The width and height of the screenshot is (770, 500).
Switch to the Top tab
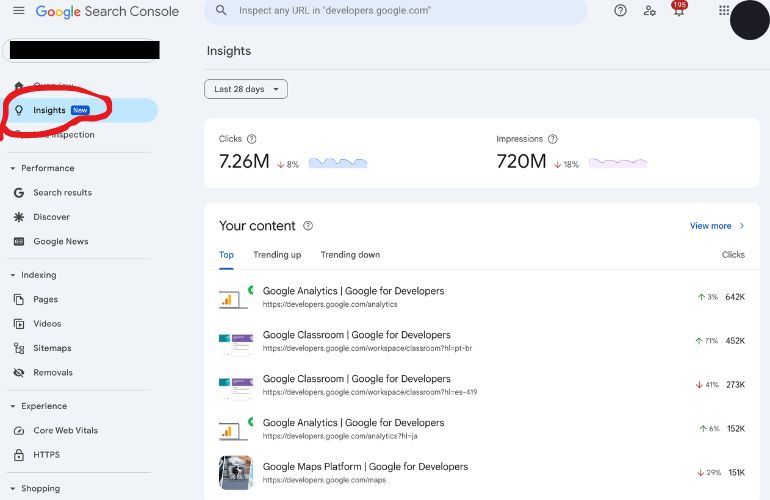pos(226,254)
